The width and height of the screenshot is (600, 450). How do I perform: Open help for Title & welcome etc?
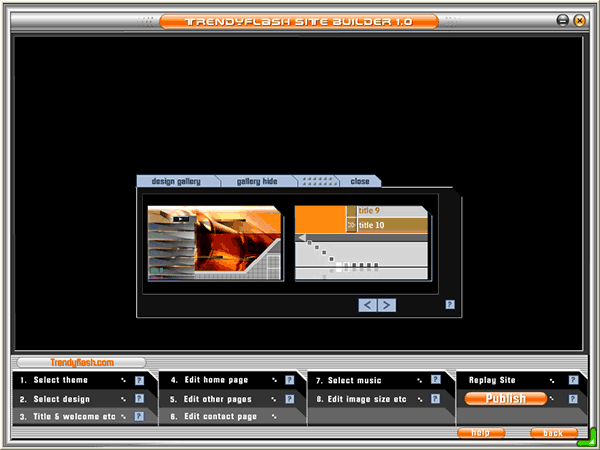tap(139, 416)
